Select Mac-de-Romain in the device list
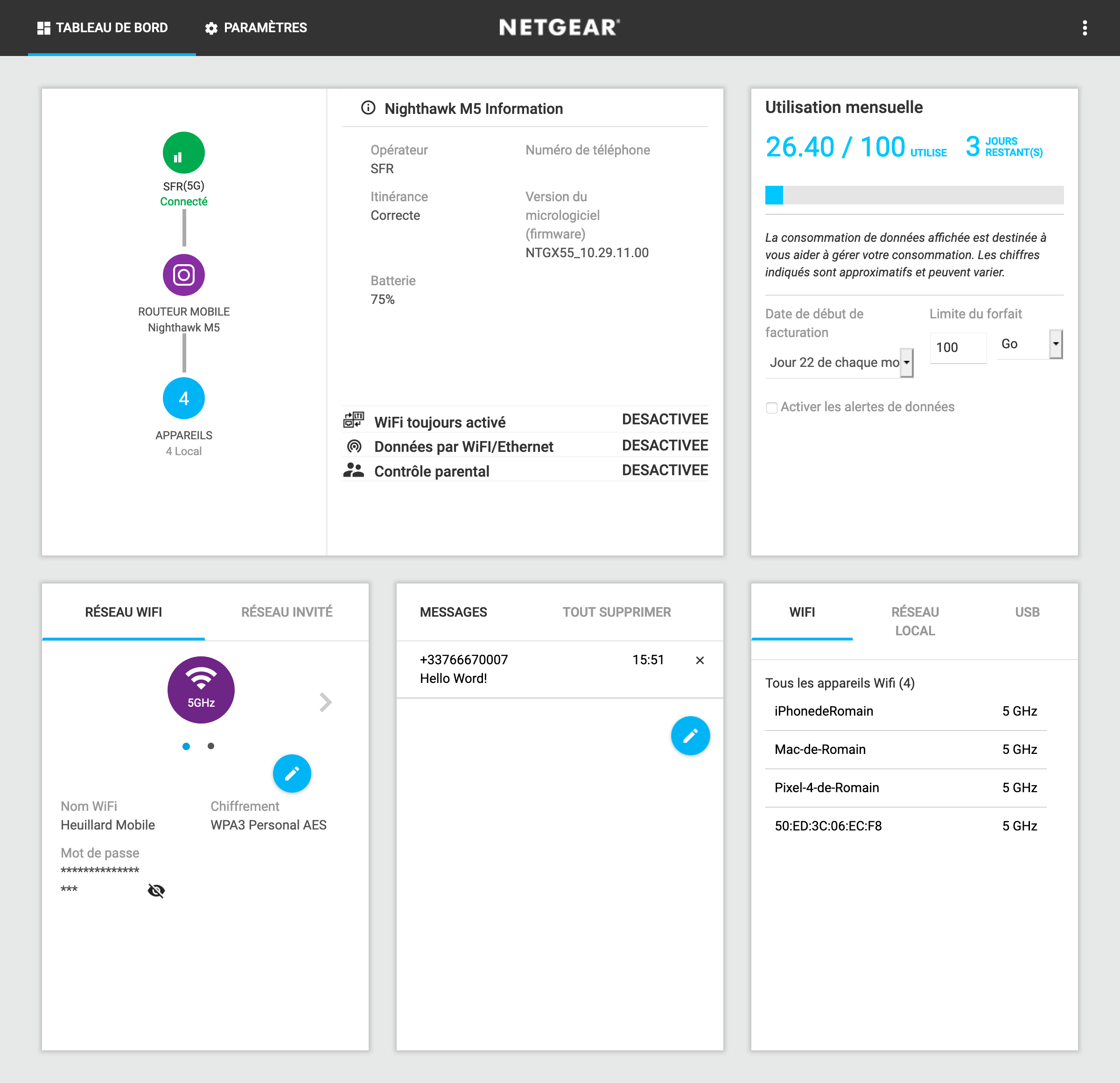Screen dimensions: 1120x1083 point(906,749)
